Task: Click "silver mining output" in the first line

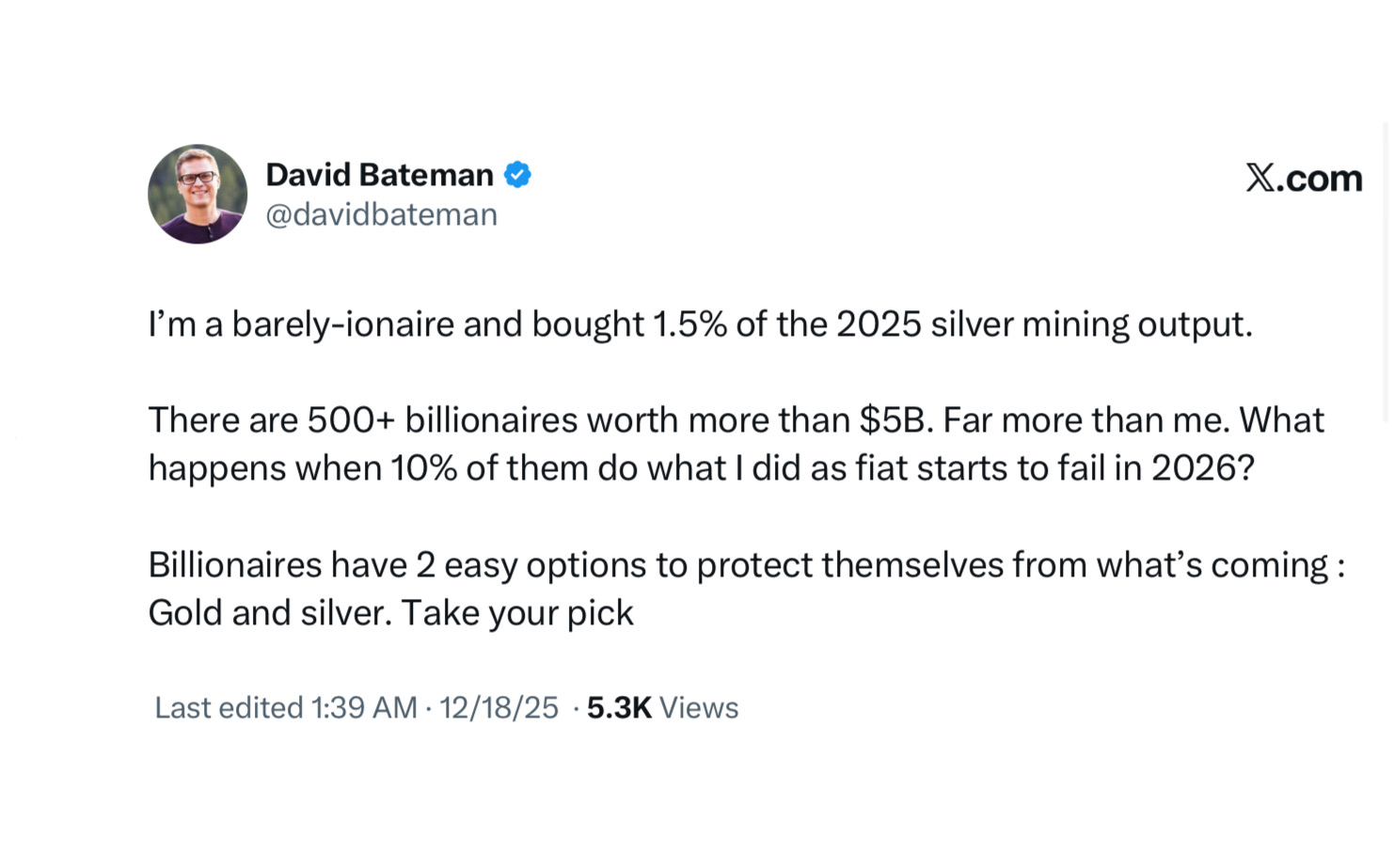Action: point(1091,324)
